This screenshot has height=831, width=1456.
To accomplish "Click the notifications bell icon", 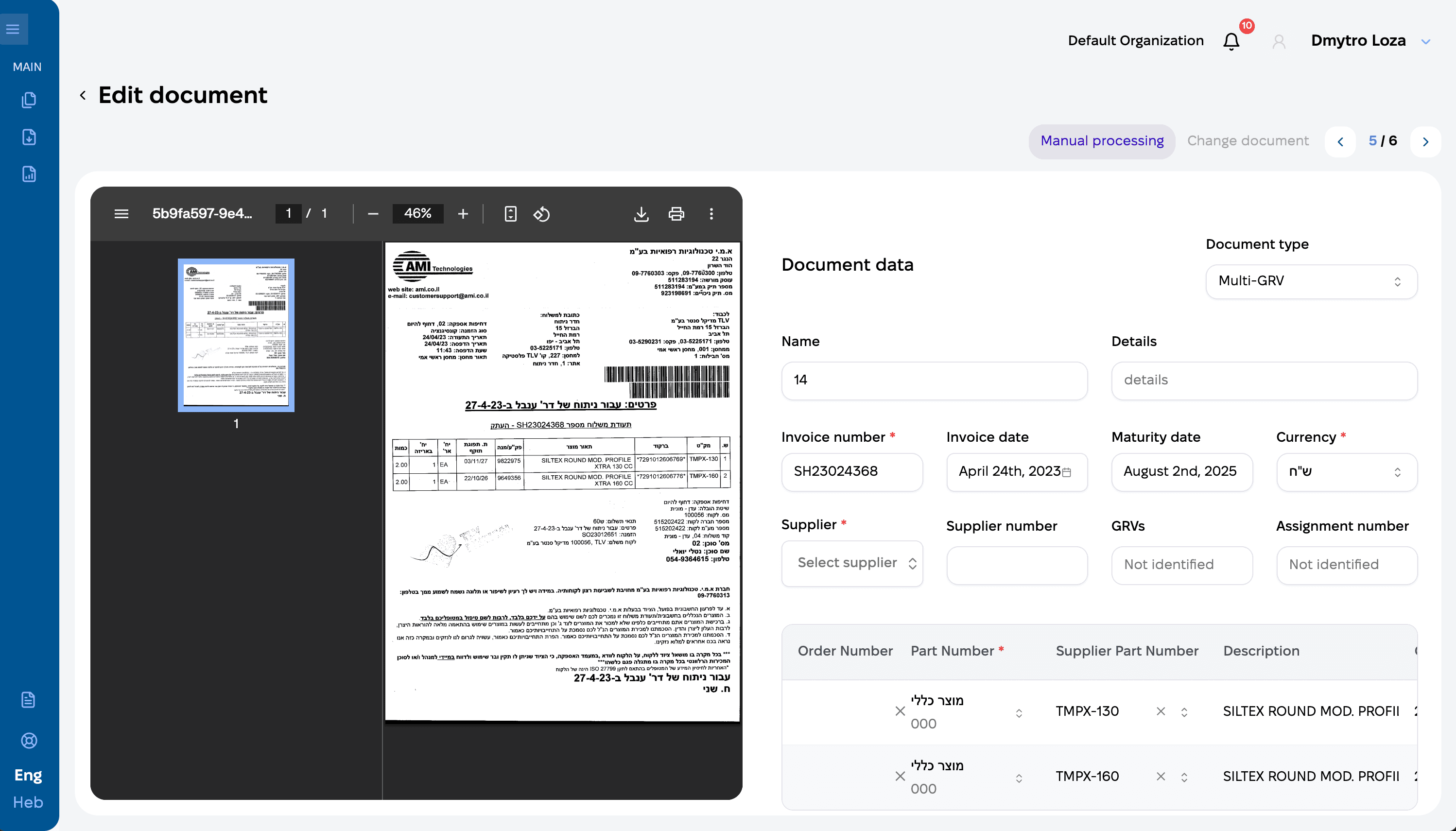I will [x=1231, y=41].
